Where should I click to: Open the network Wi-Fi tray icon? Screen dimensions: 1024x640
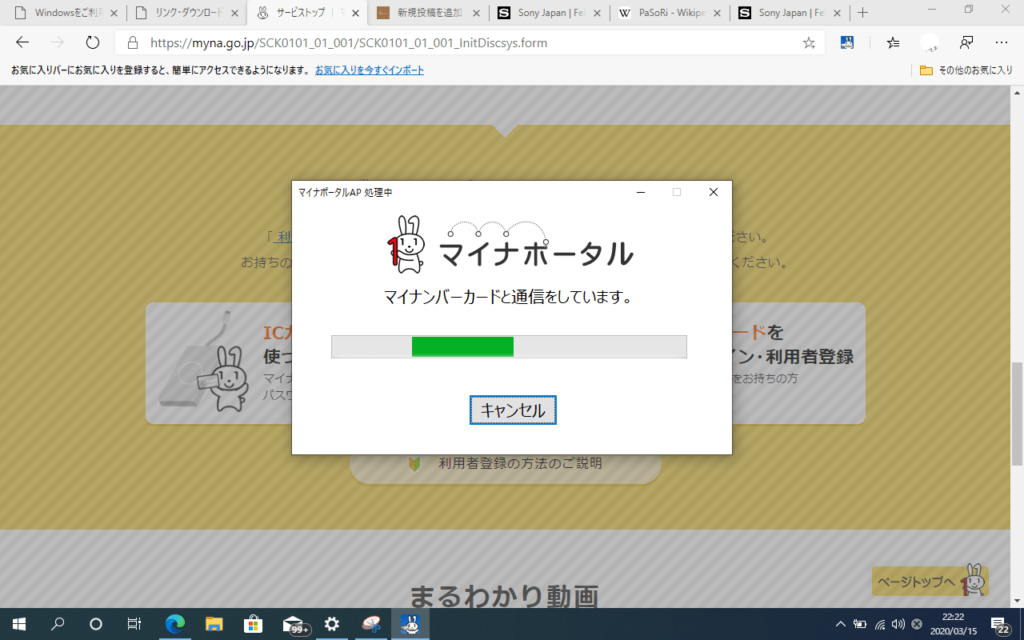click(880, 624)
